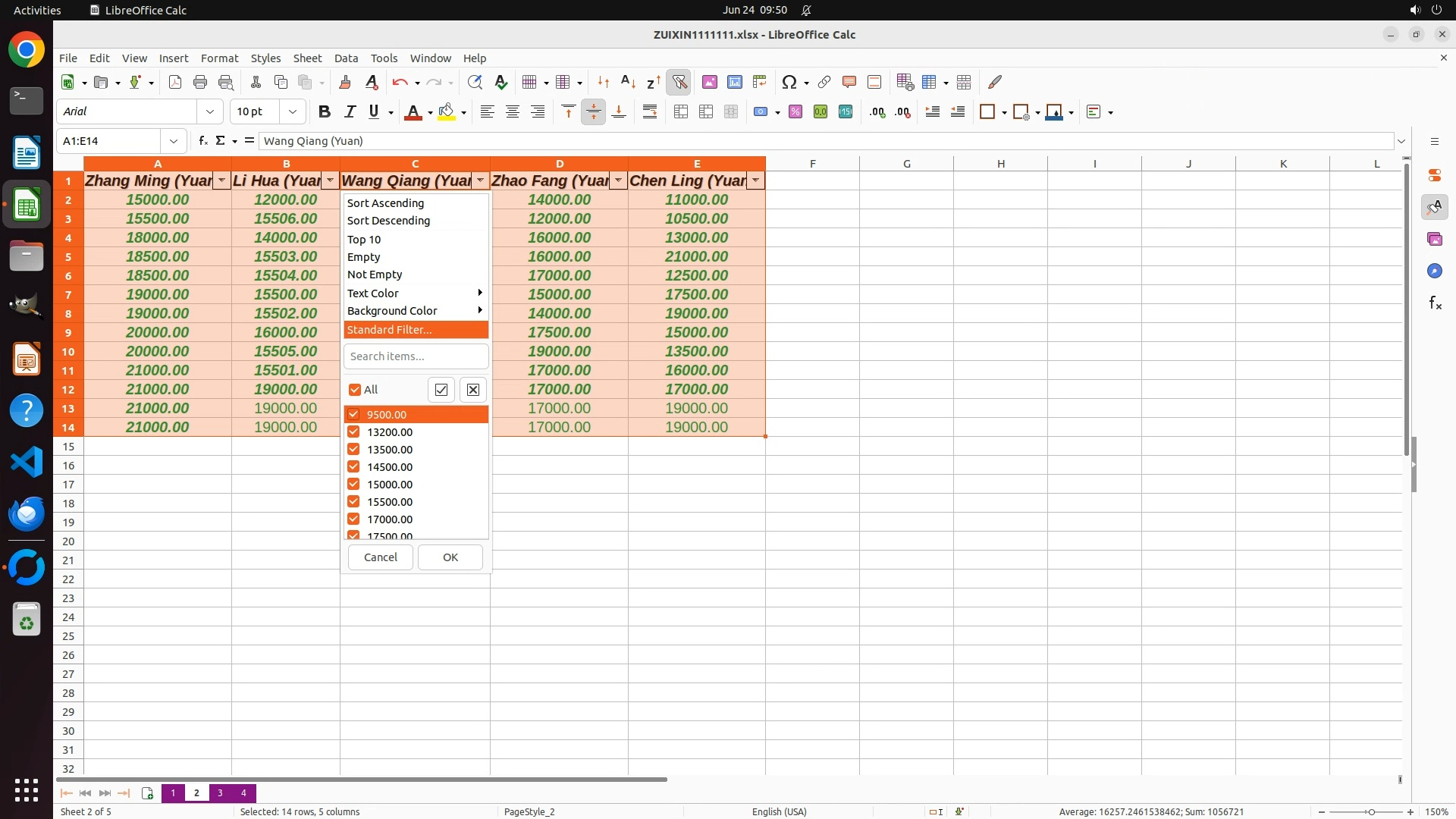The width and height of the screenshot is (1456, 819).
Task: Open the font size dropdown
Action: [x=292, y=111]
